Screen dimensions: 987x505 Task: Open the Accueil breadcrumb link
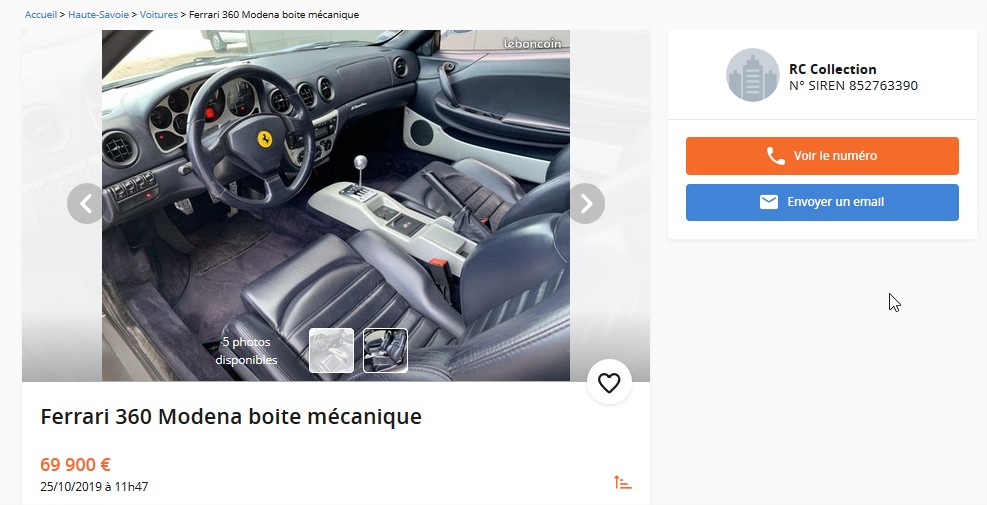pyautogui.click(x=41, y=14)
